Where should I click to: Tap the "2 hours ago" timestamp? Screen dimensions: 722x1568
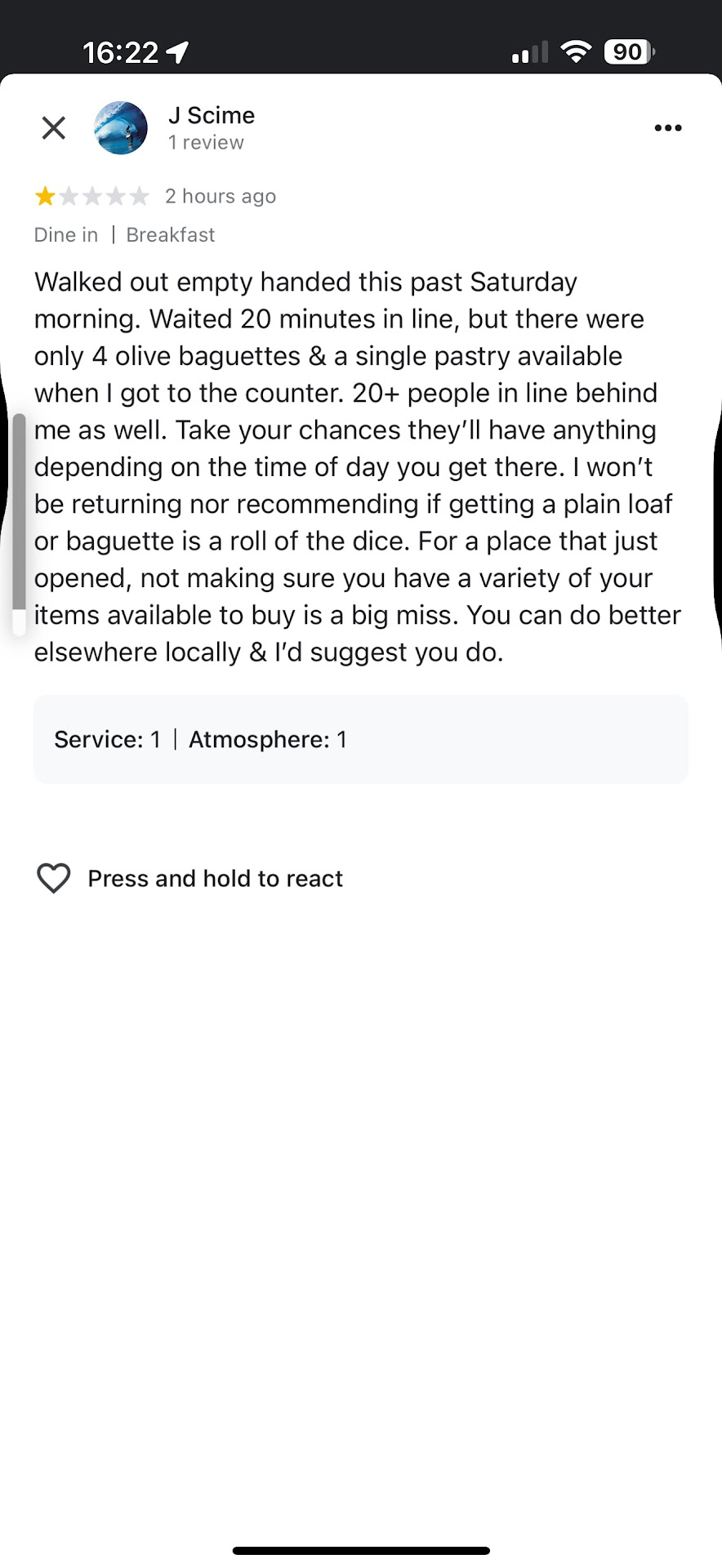tap(221, 197)
